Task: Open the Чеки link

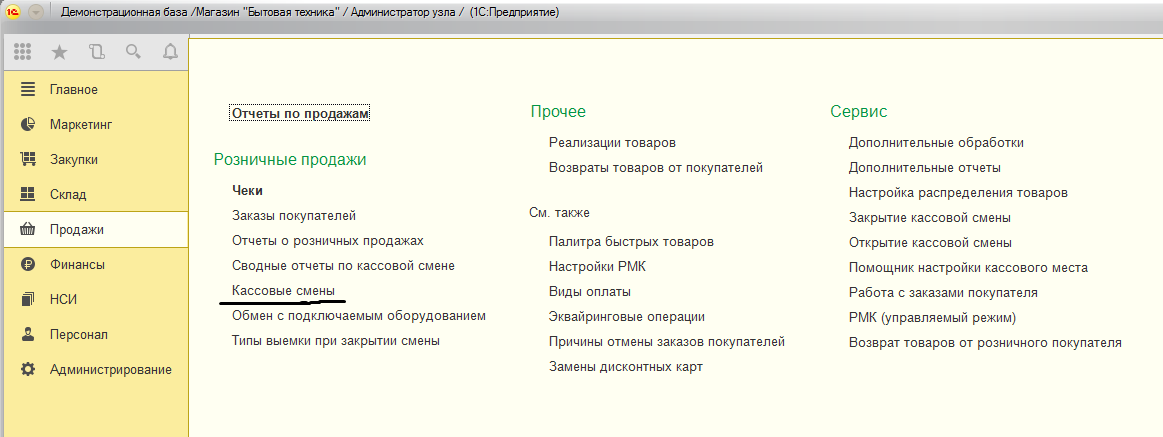Action: (x=248, y=191)
